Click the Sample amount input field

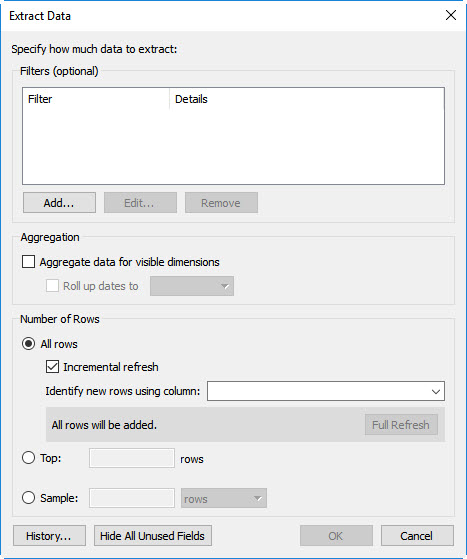click(x=132, y=498)
